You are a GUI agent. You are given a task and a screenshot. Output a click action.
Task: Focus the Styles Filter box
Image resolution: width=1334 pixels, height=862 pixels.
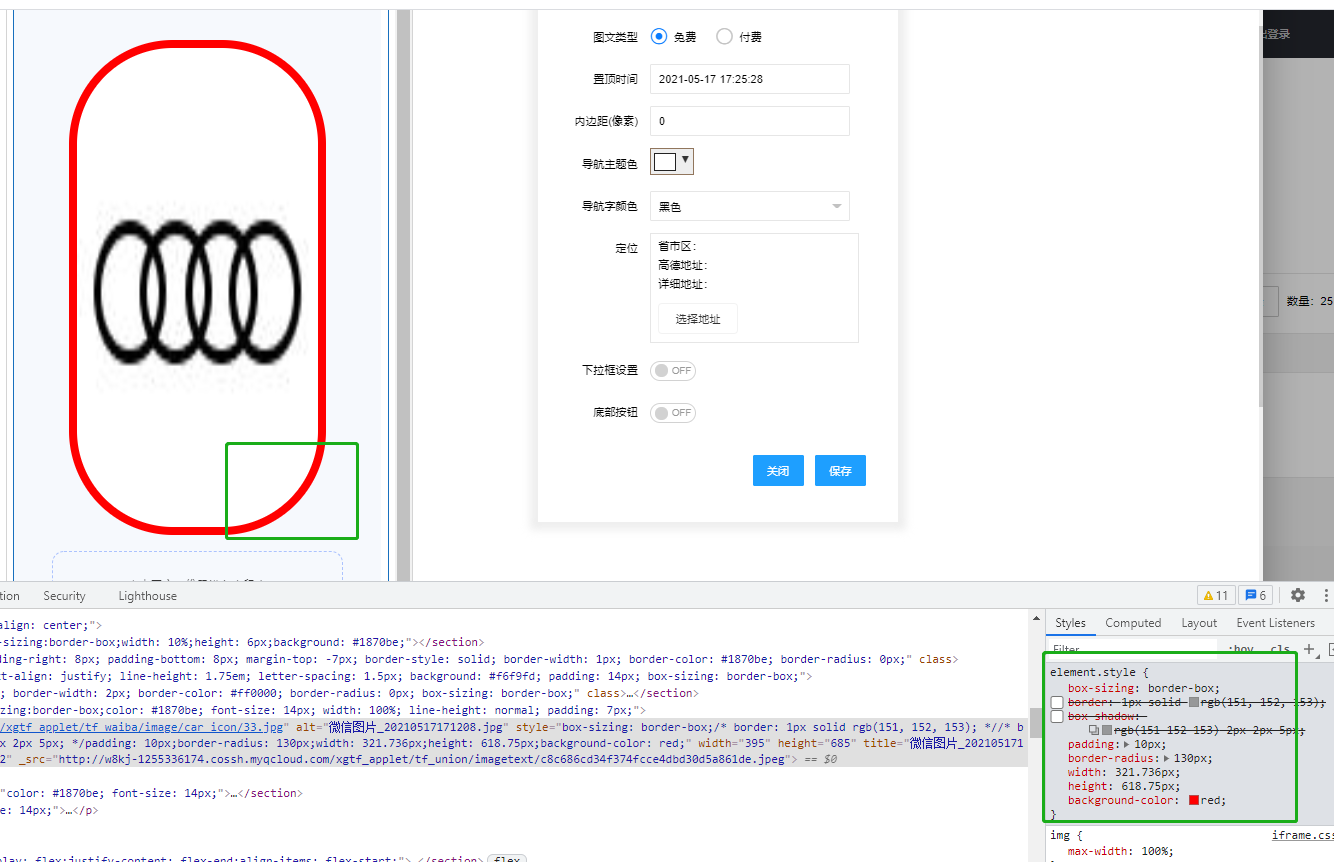click(x=1132, y=649)
